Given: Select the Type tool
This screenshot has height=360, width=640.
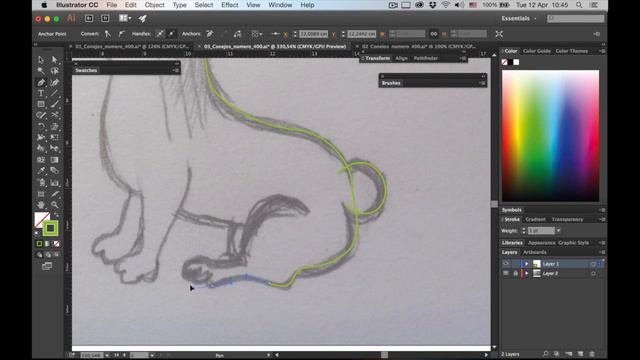Looking at the screenshot, I should coord(41,93).
